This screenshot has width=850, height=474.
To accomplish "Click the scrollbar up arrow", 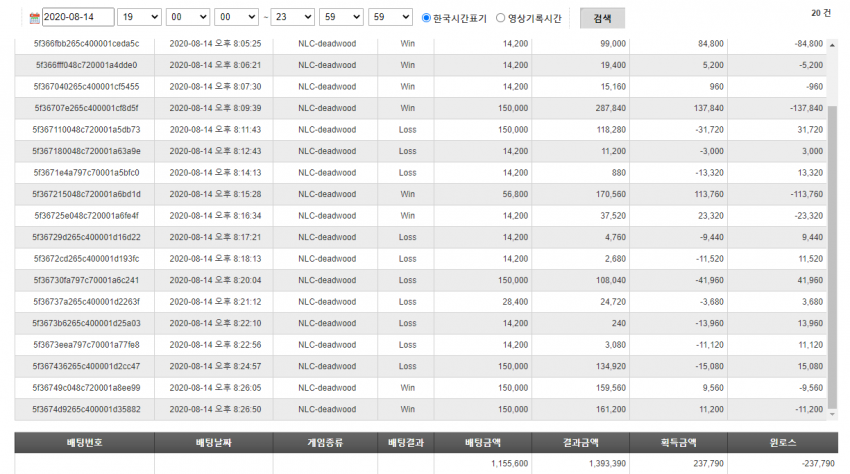I will [833, 46].
